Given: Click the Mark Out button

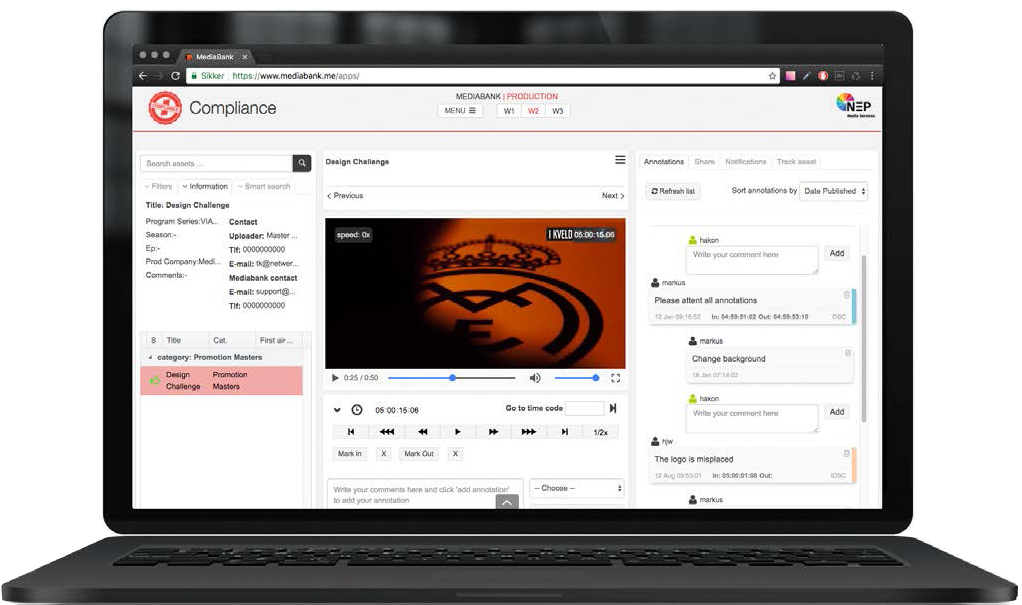Looking at the screenshot, I should 418,454.
